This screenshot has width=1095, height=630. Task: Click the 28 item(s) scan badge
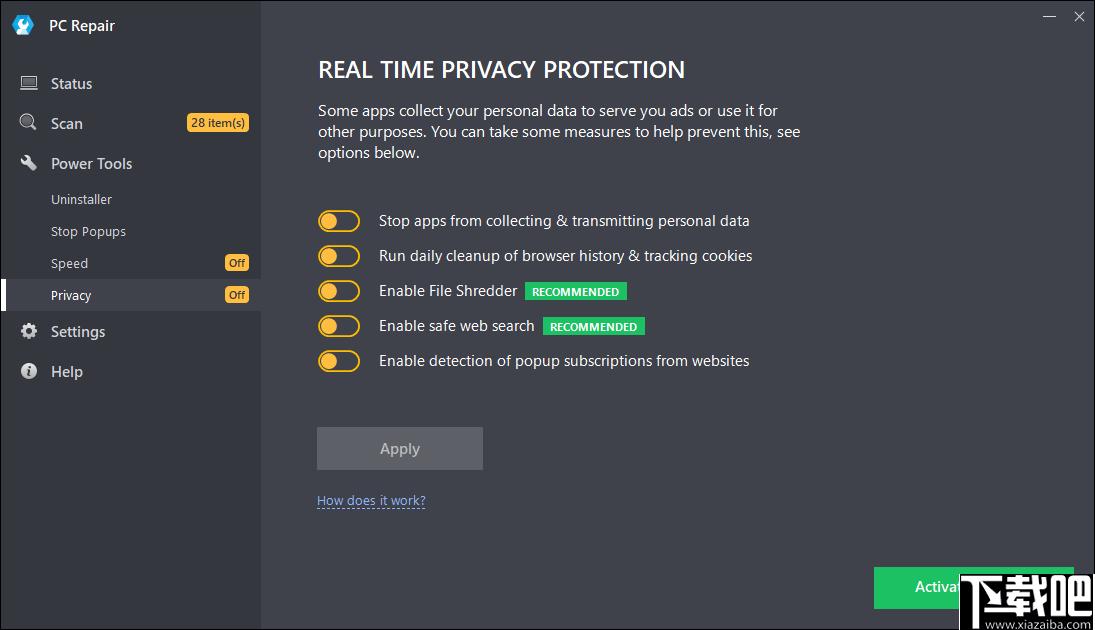218,123
